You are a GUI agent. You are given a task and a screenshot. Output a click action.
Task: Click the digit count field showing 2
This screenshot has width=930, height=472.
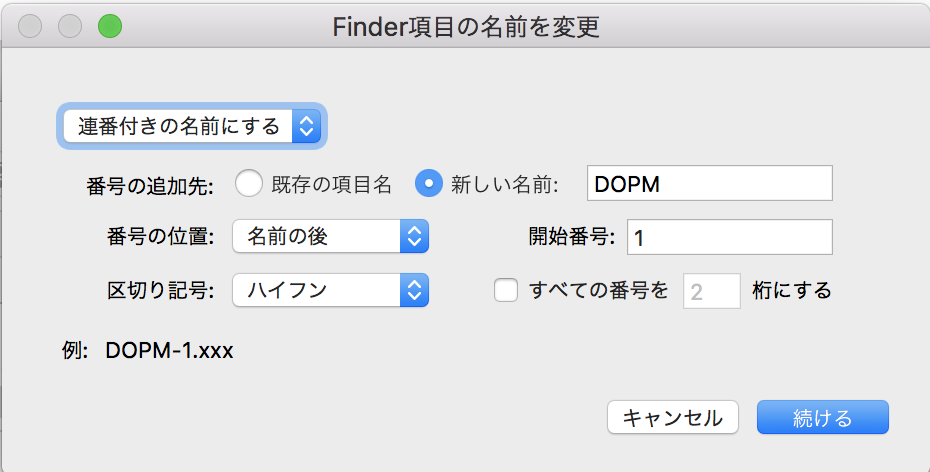(710, 291)
